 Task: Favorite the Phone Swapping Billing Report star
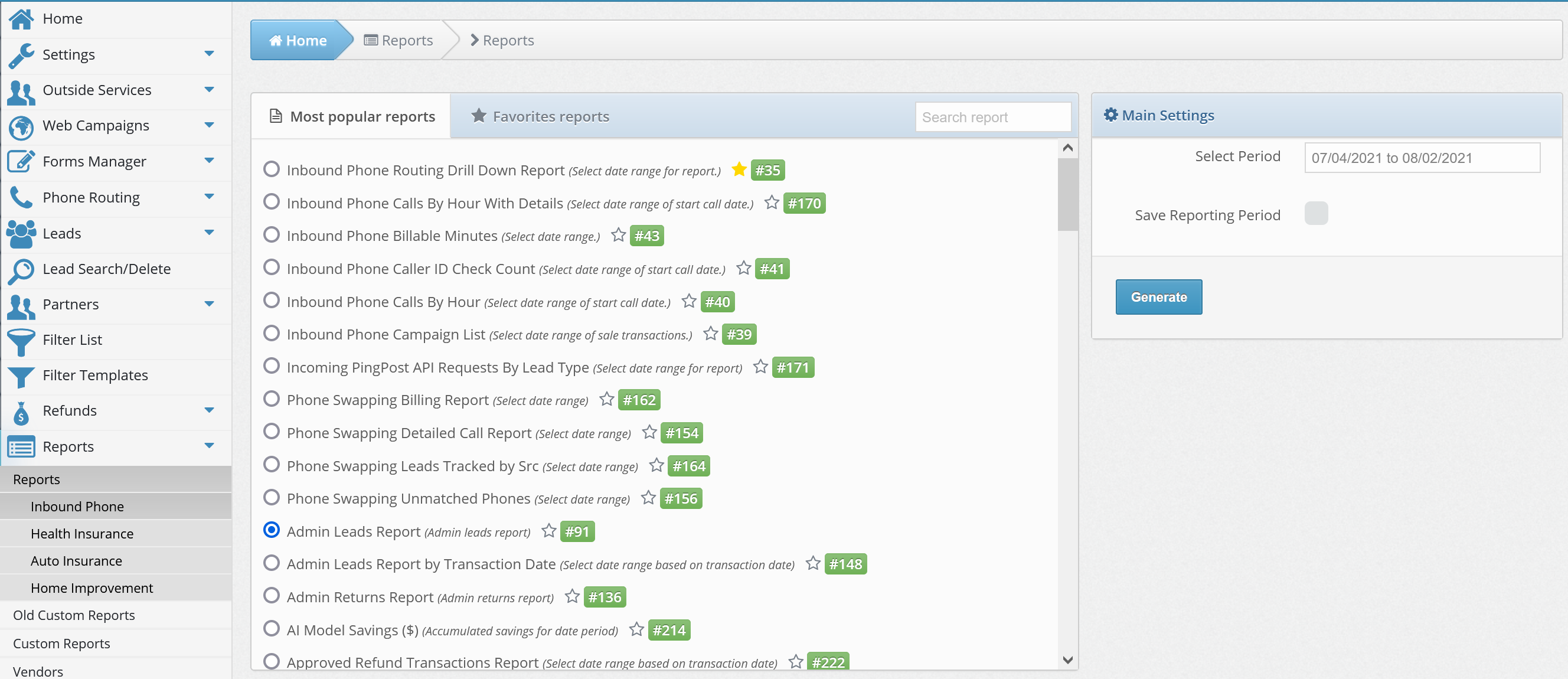pos(606,399)
